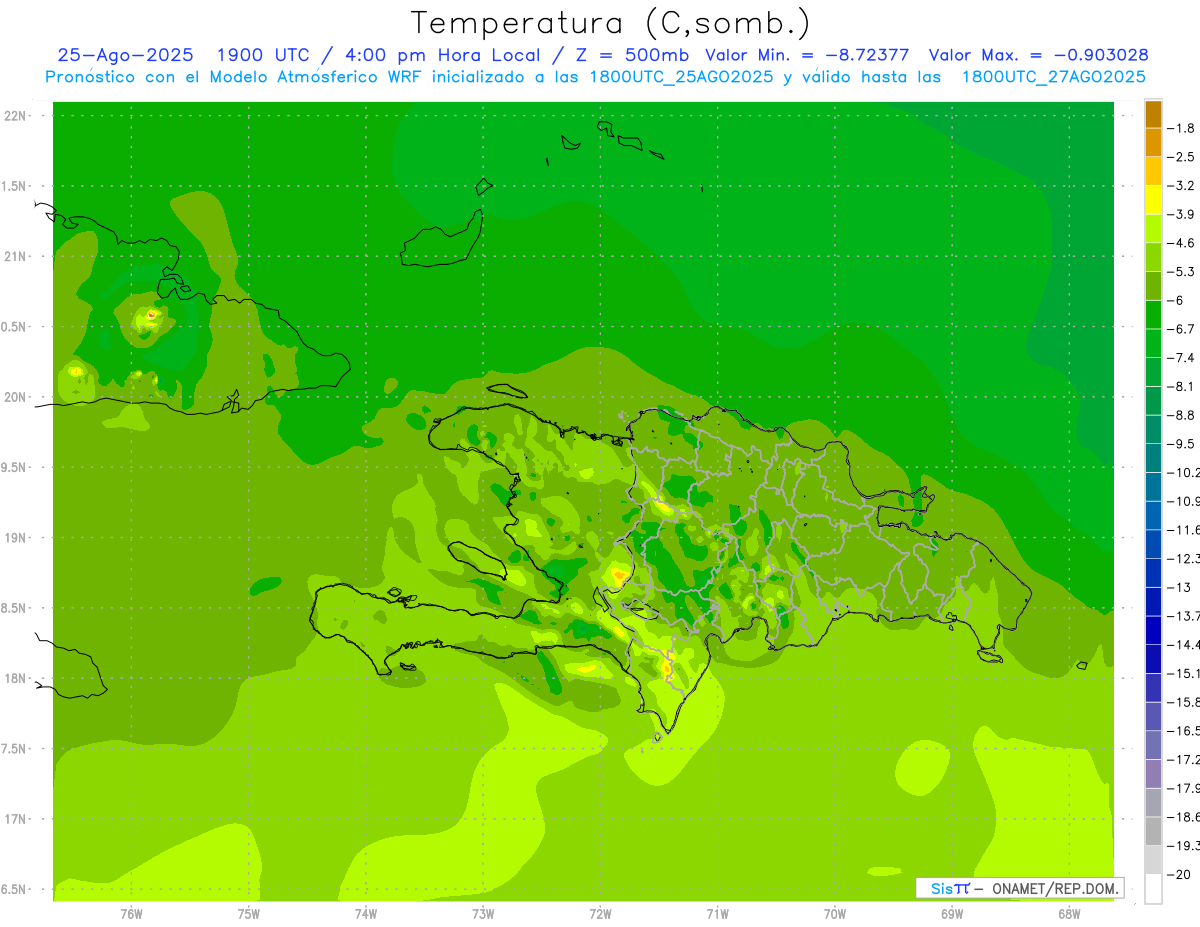Screen dimensions: 1200x927
Task: Click the "73W" longitude axis label
Action: 483,914
